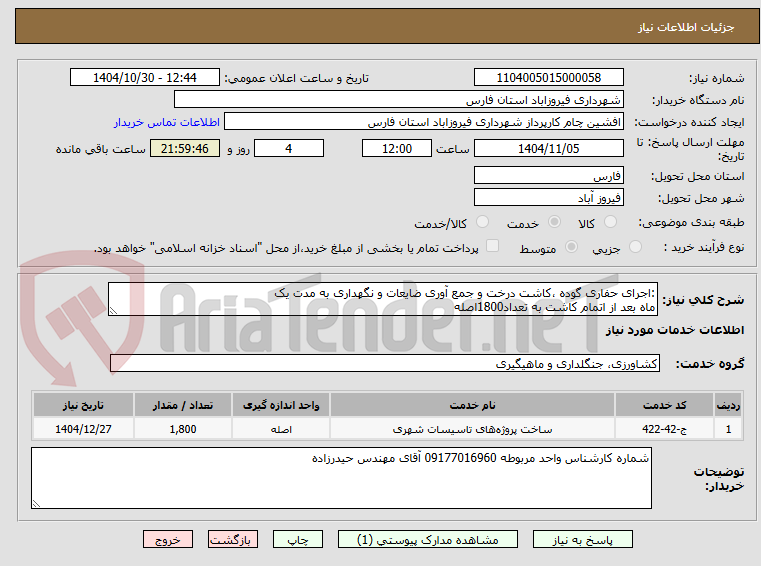761x566 pixels.
Task: Select the کالا radio button
Action: click(x=610, y=222)
